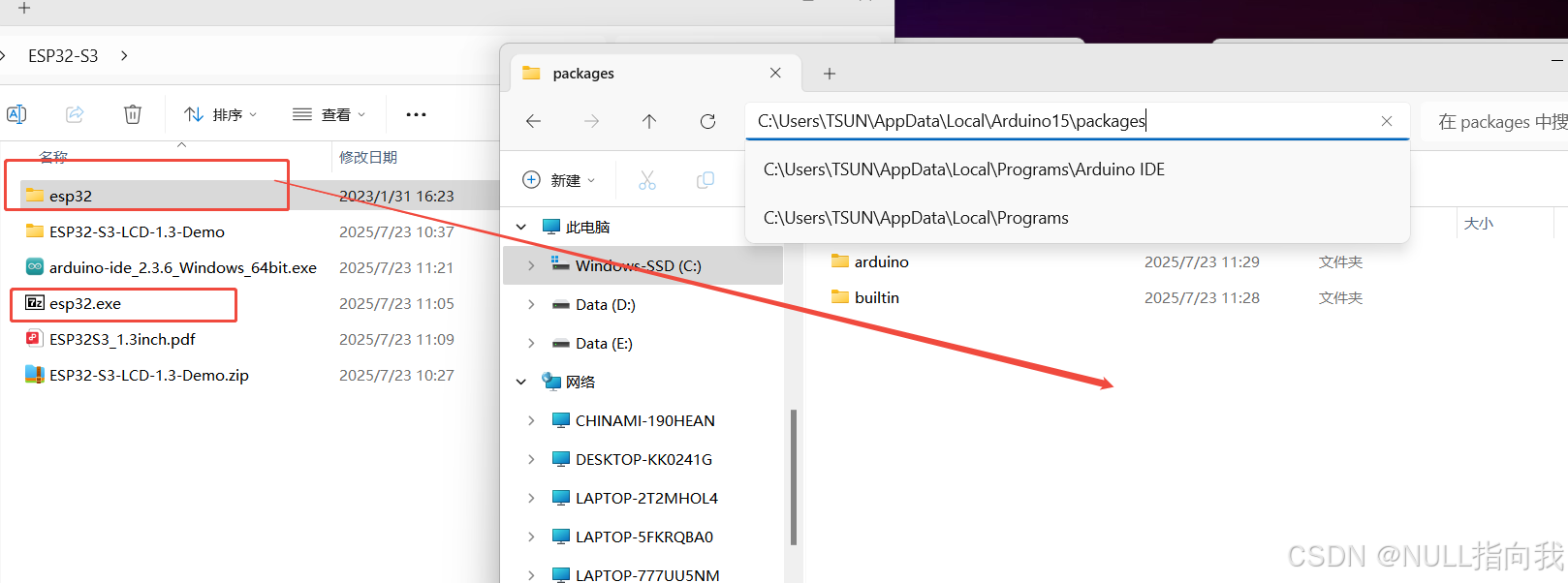Open the three-dots more options menu

416,114
